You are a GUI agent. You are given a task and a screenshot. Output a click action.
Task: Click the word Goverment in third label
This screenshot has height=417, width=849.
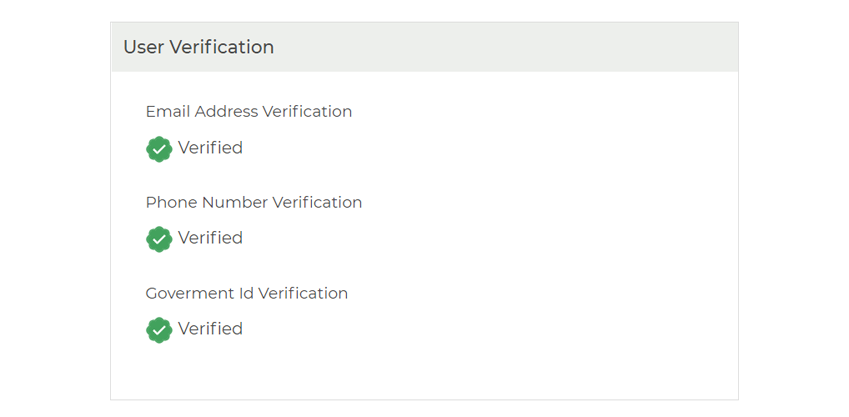[x=182, y=294]
